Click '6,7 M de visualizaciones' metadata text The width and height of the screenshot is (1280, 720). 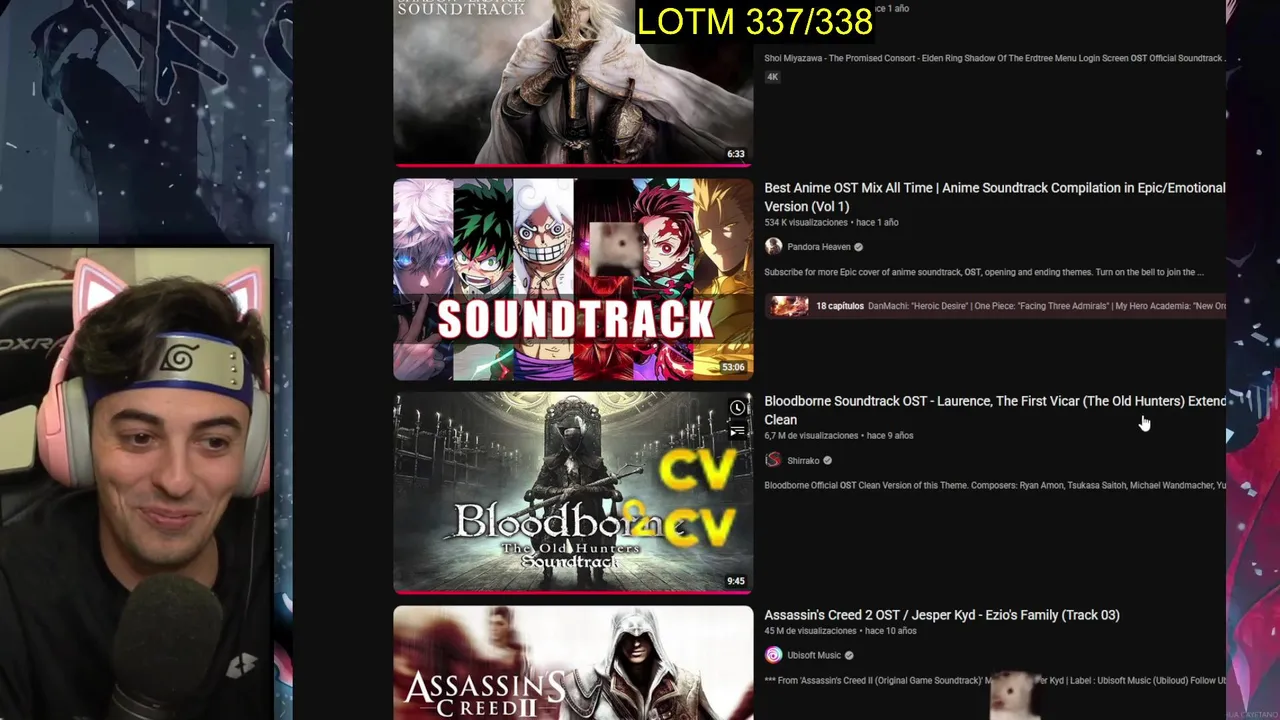[811, 436]
